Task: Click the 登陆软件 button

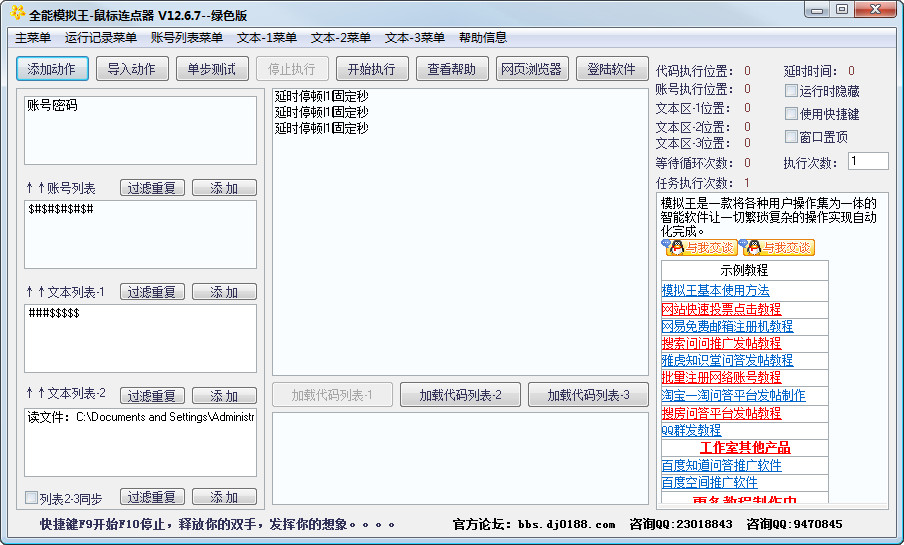Action: click(612, 69)
